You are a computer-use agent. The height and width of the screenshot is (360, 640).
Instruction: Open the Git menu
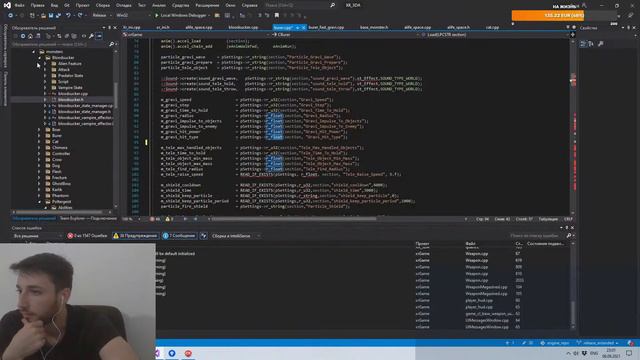point(66,5)
